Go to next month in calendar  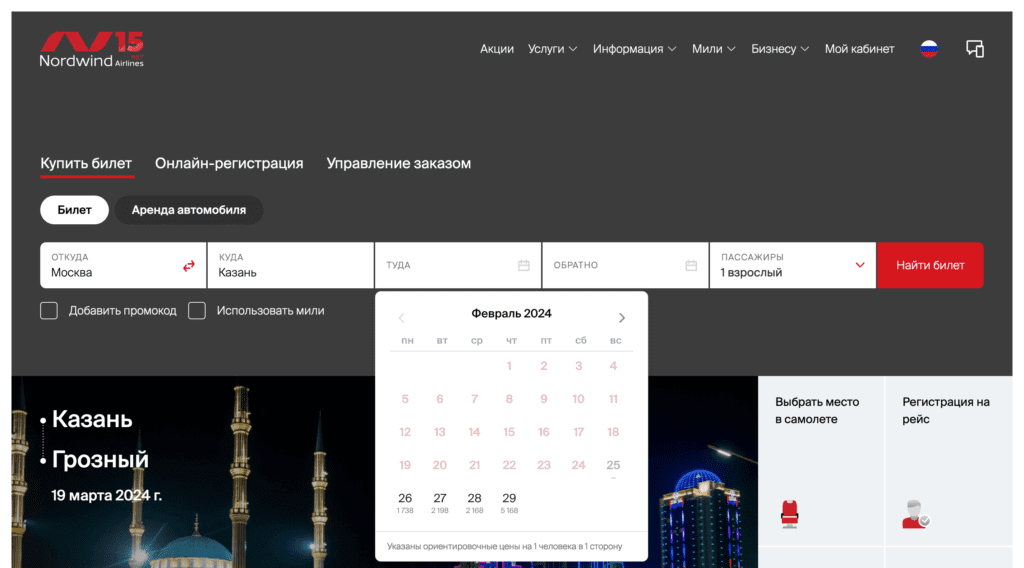[x=622, y=318]
